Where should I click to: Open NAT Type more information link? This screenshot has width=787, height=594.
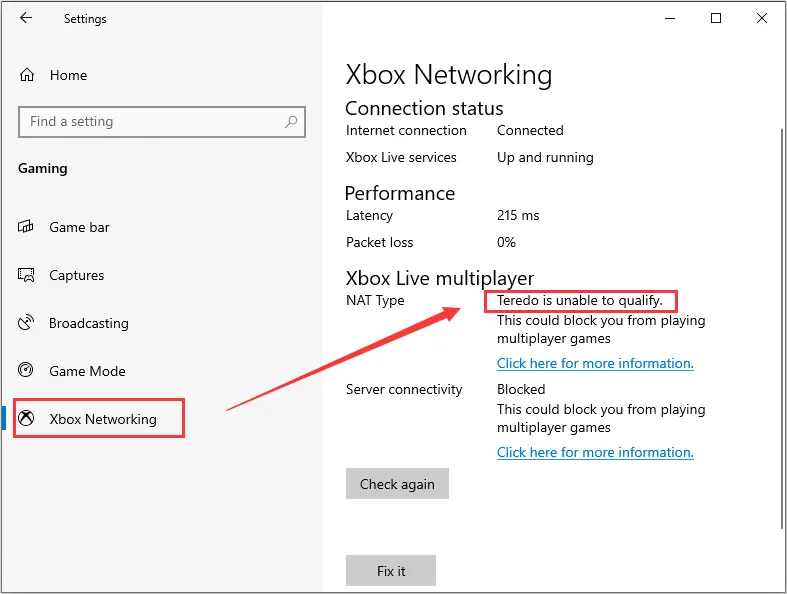(595, 363)
